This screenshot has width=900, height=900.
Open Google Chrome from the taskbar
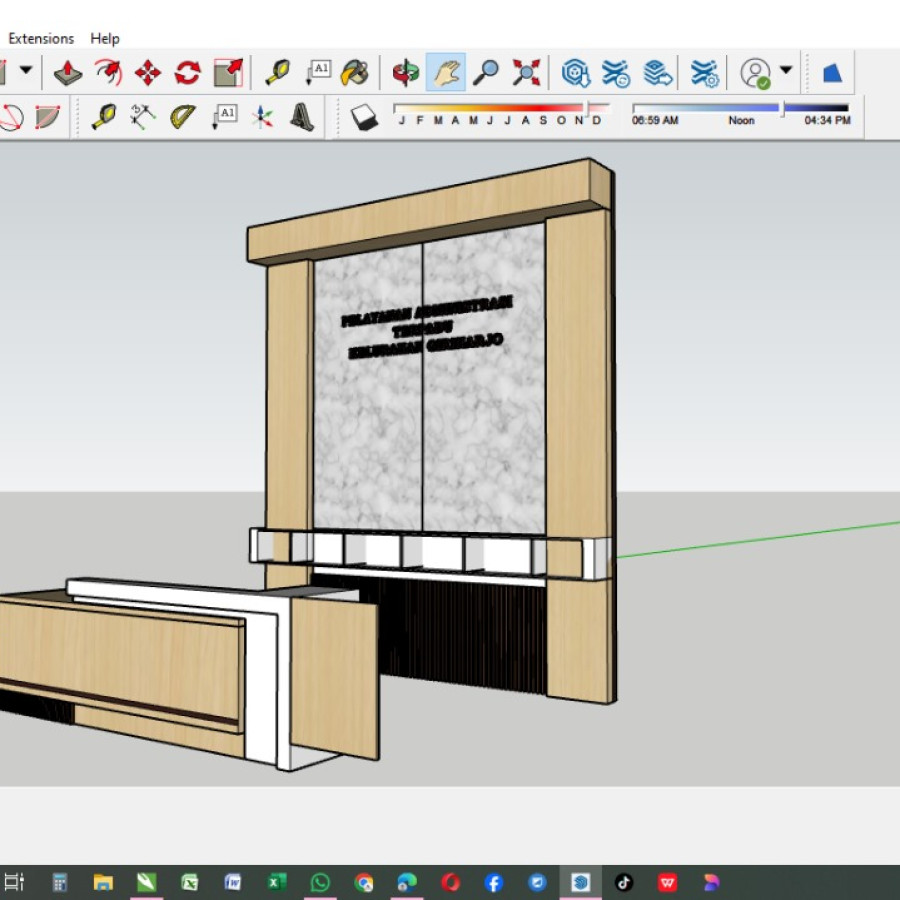click(x=363, y=882)
